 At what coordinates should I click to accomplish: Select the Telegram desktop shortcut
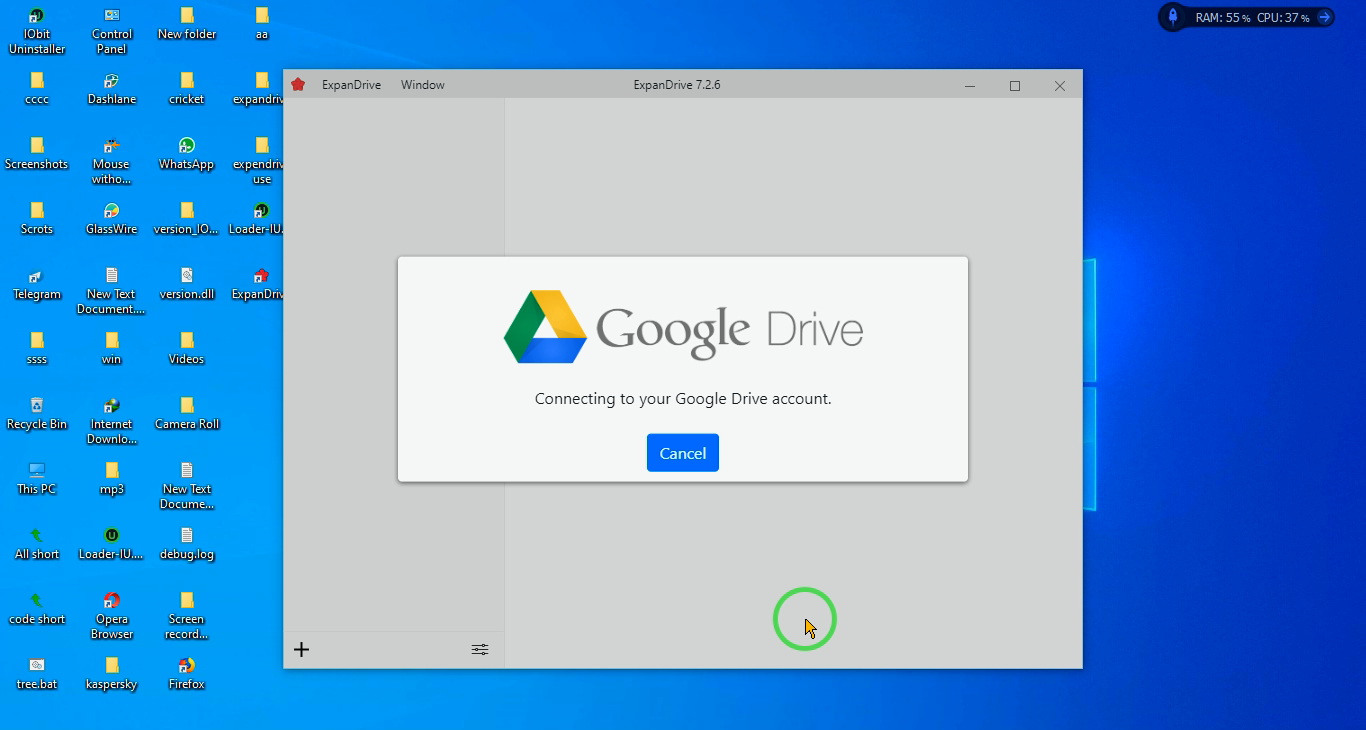click(37, 284)
